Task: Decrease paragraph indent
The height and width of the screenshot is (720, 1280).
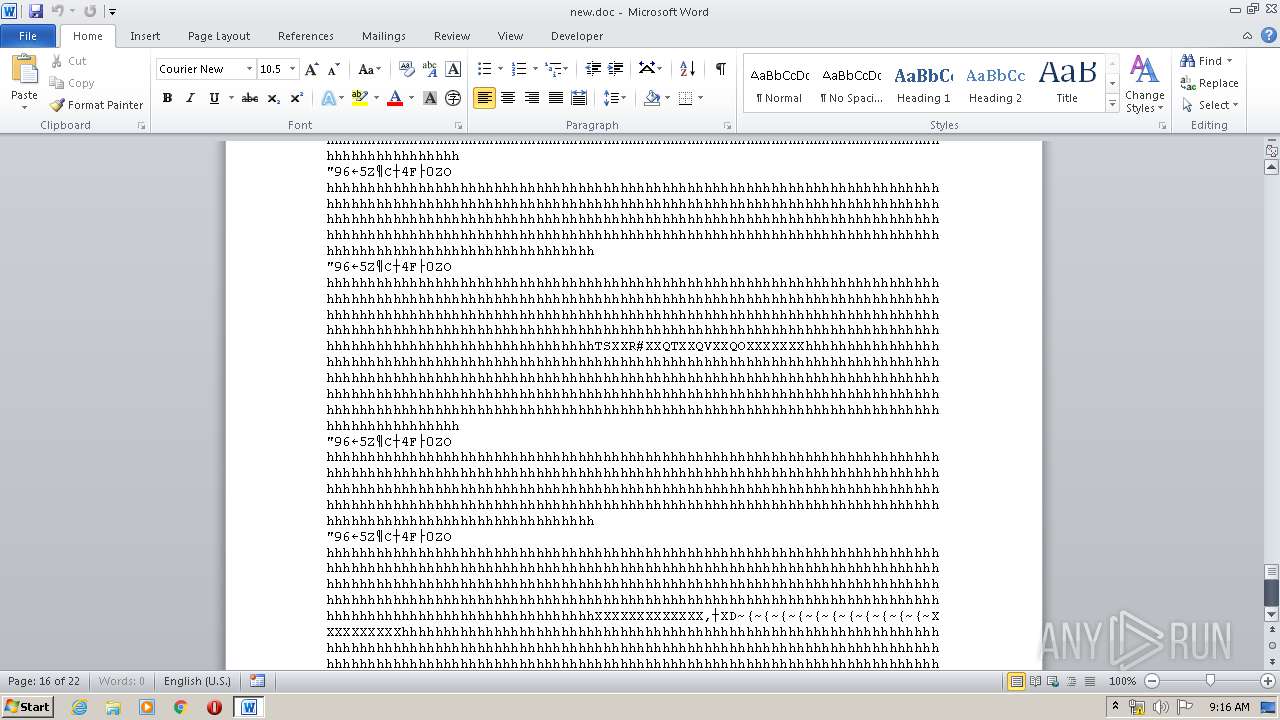Action: [593, 69]
